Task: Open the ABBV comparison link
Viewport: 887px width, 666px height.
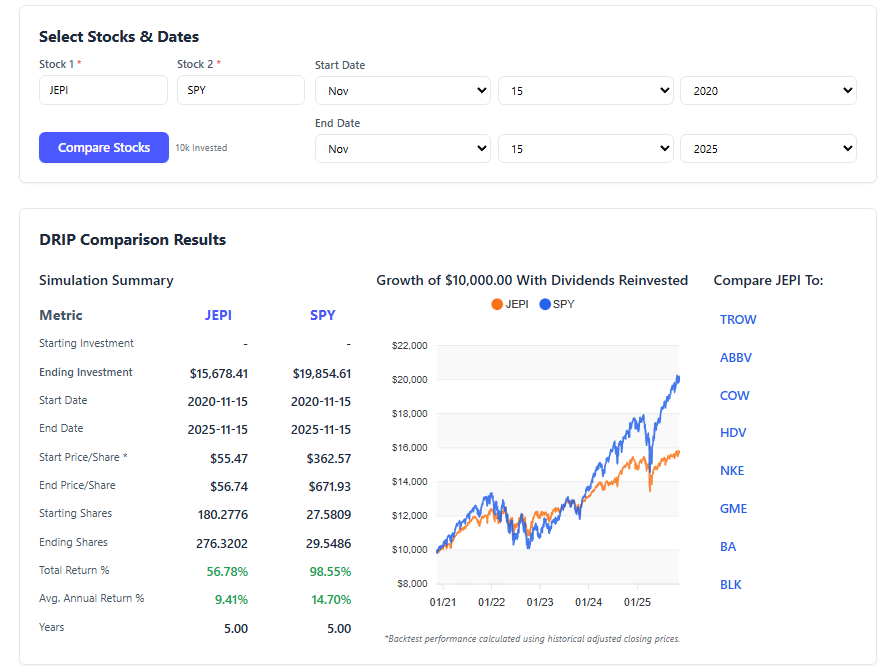Action: click(737, 357)
